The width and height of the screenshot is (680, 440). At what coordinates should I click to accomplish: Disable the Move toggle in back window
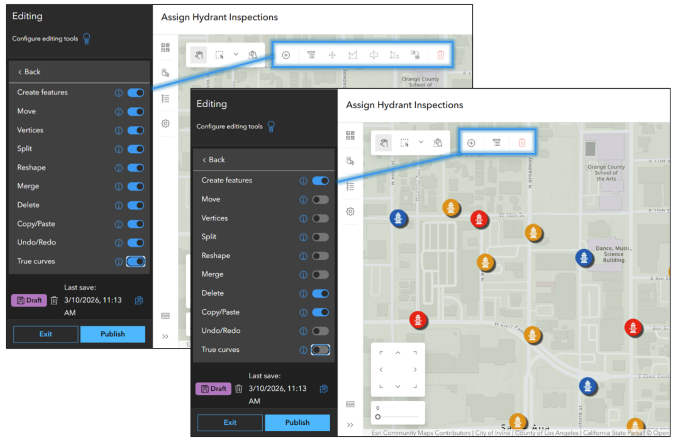click(136, 111)
